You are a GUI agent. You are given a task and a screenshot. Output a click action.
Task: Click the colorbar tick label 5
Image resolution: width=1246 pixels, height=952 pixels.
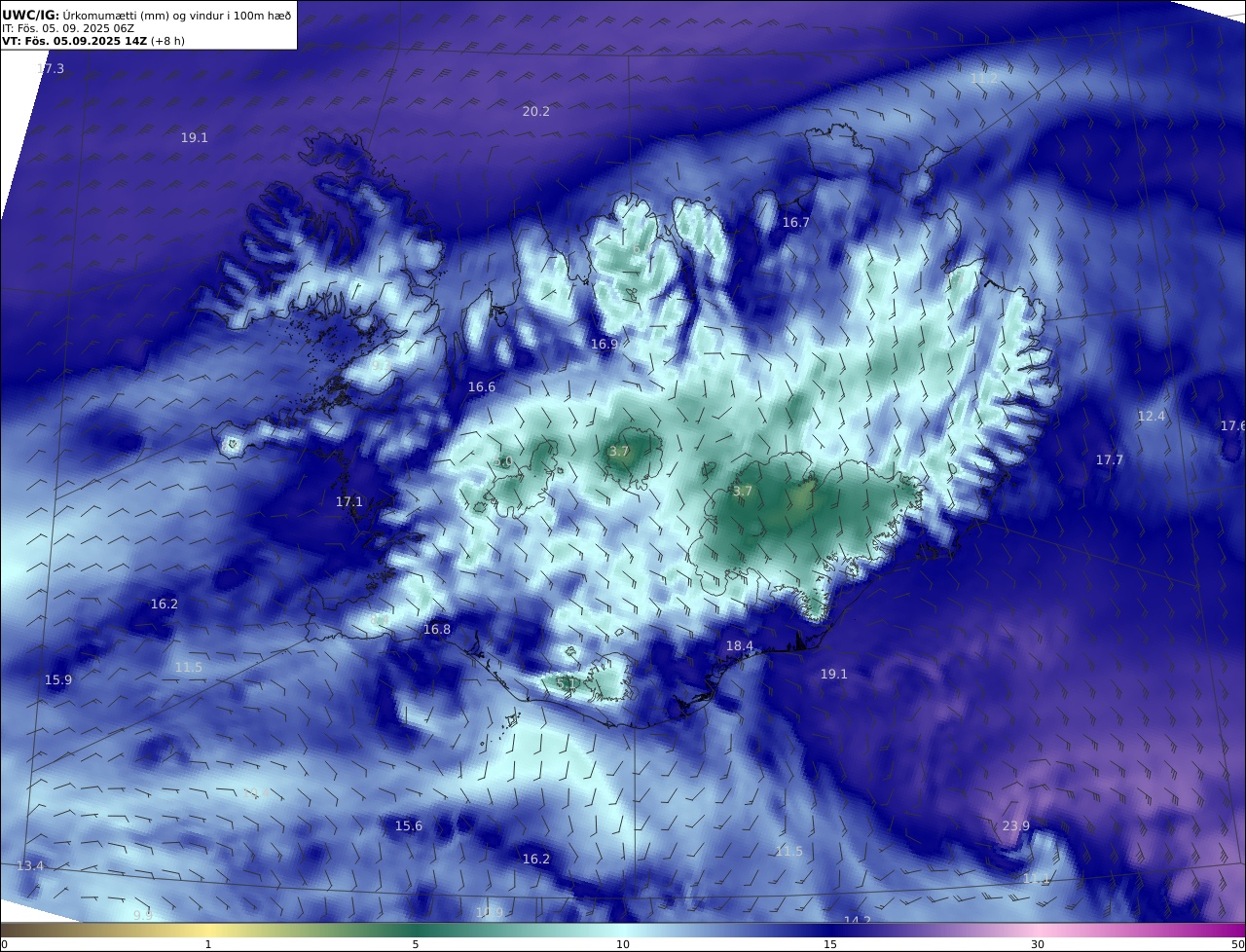click(416, 944)
